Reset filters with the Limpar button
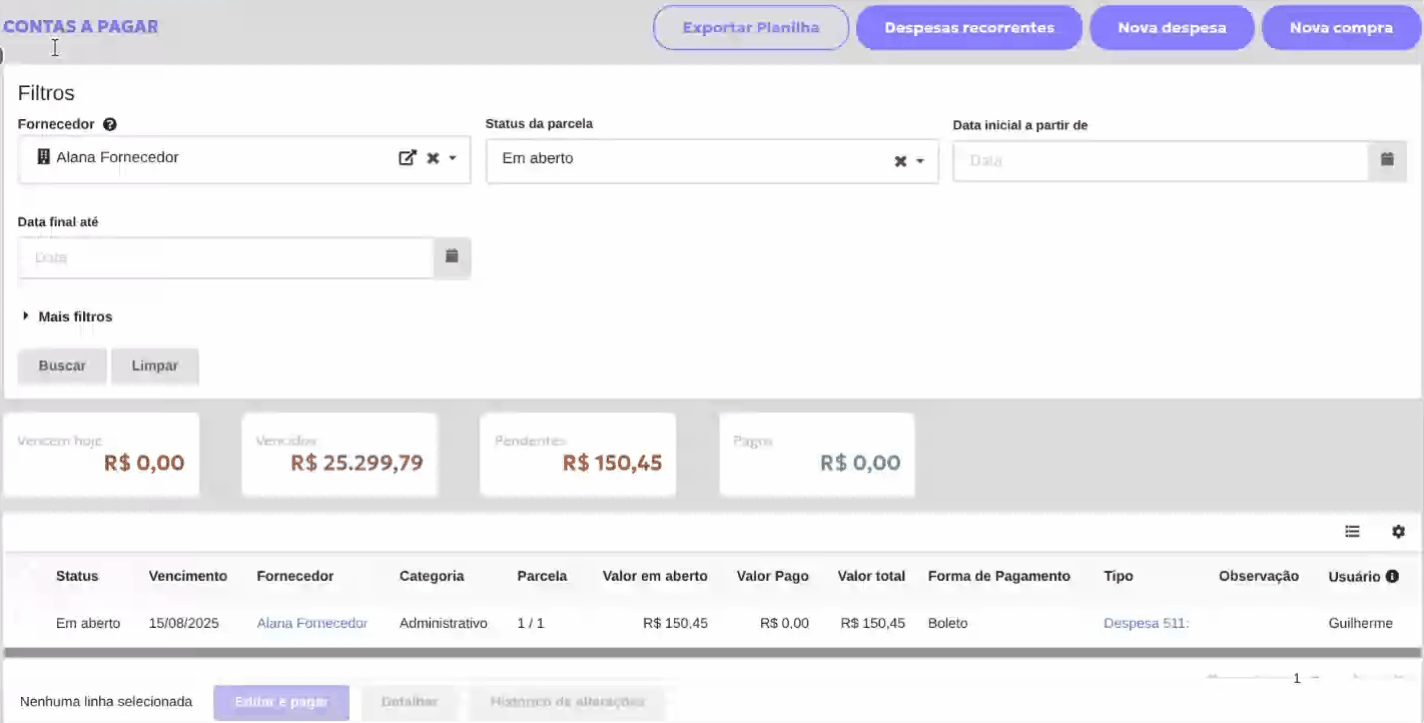The width and height of the screenshot is (1424, 723). [x=155, y=366]
